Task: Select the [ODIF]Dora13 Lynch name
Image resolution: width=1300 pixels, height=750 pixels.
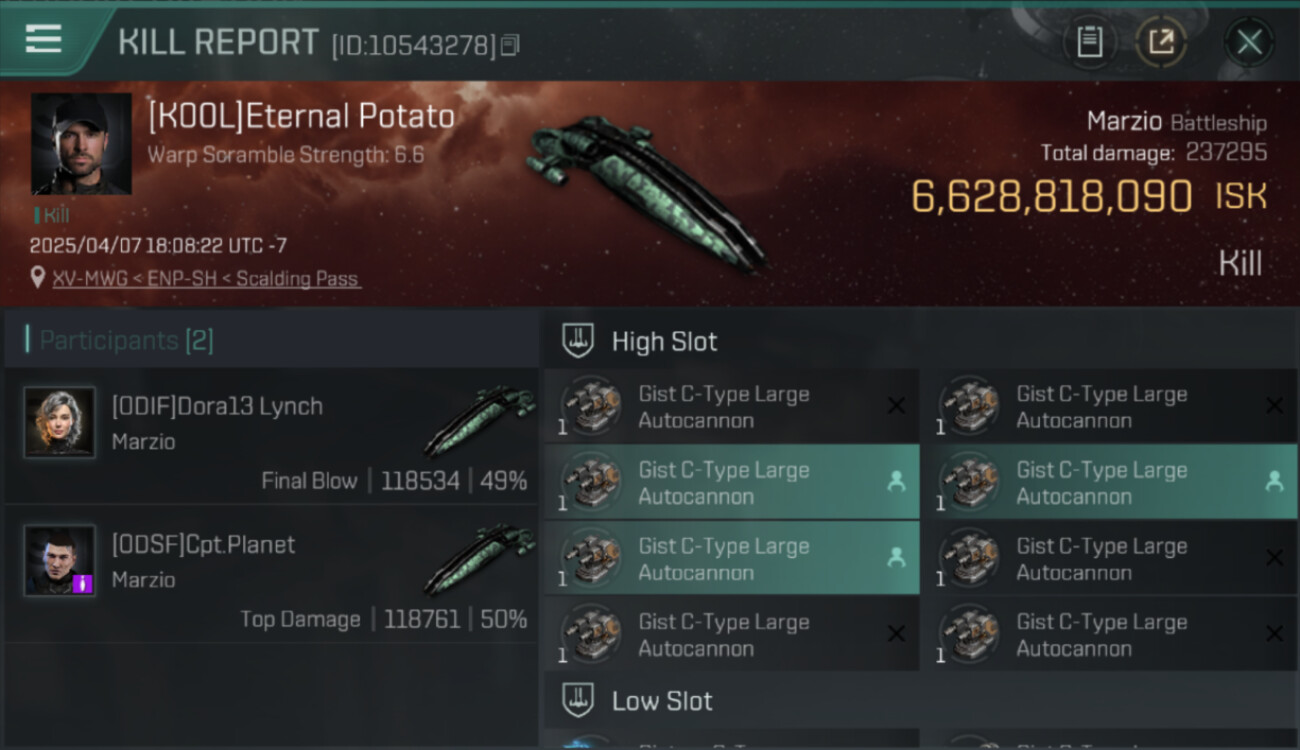Action: tap(217, 407)
